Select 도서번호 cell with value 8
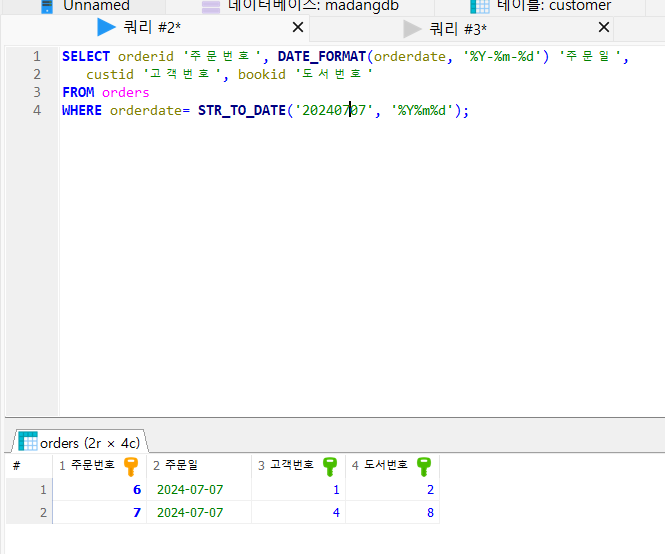The image size is (665, 554). pos(392,512)
